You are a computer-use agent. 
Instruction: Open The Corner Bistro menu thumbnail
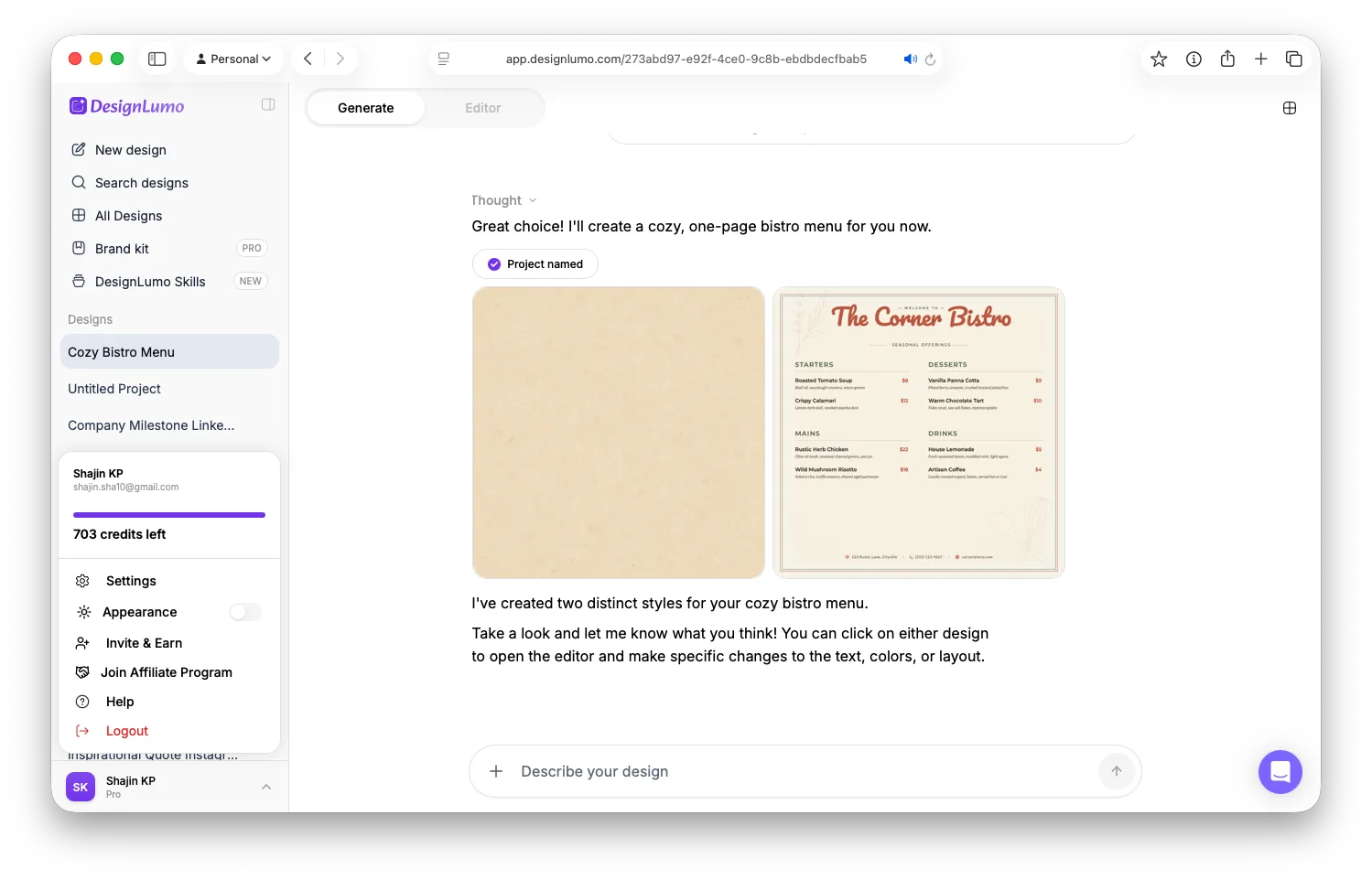click(x=919, y=433)
